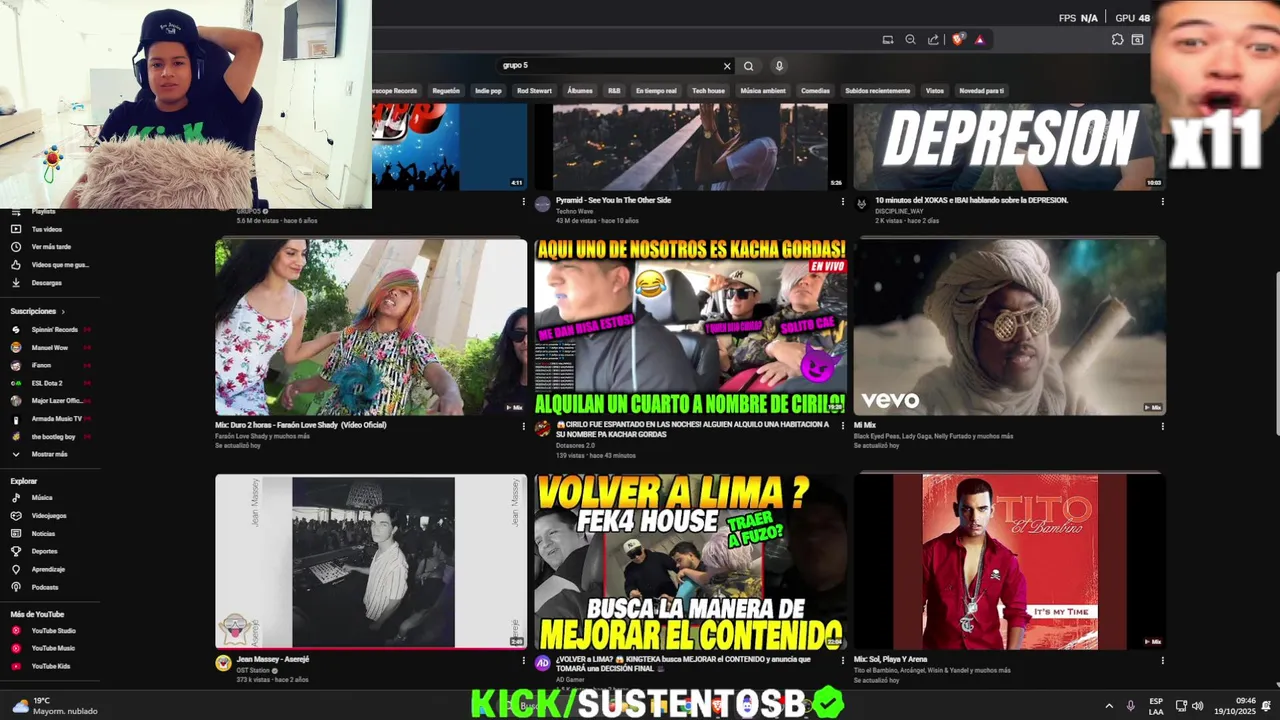Select the Álbumes filter chip
This screenshot has height=720, width=1280.
(580, 91)
